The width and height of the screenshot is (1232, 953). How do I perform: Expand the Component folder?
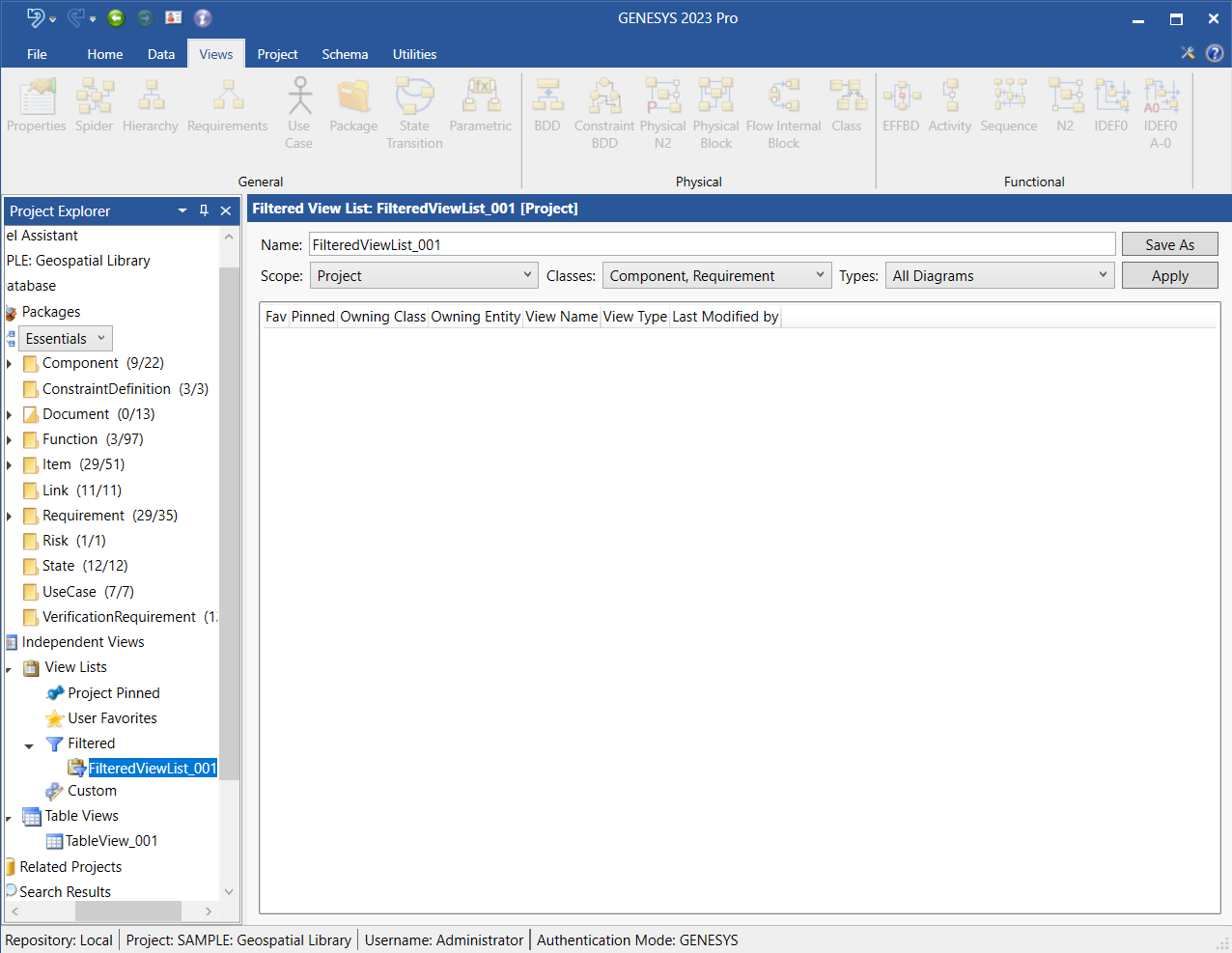pos(10,364)
